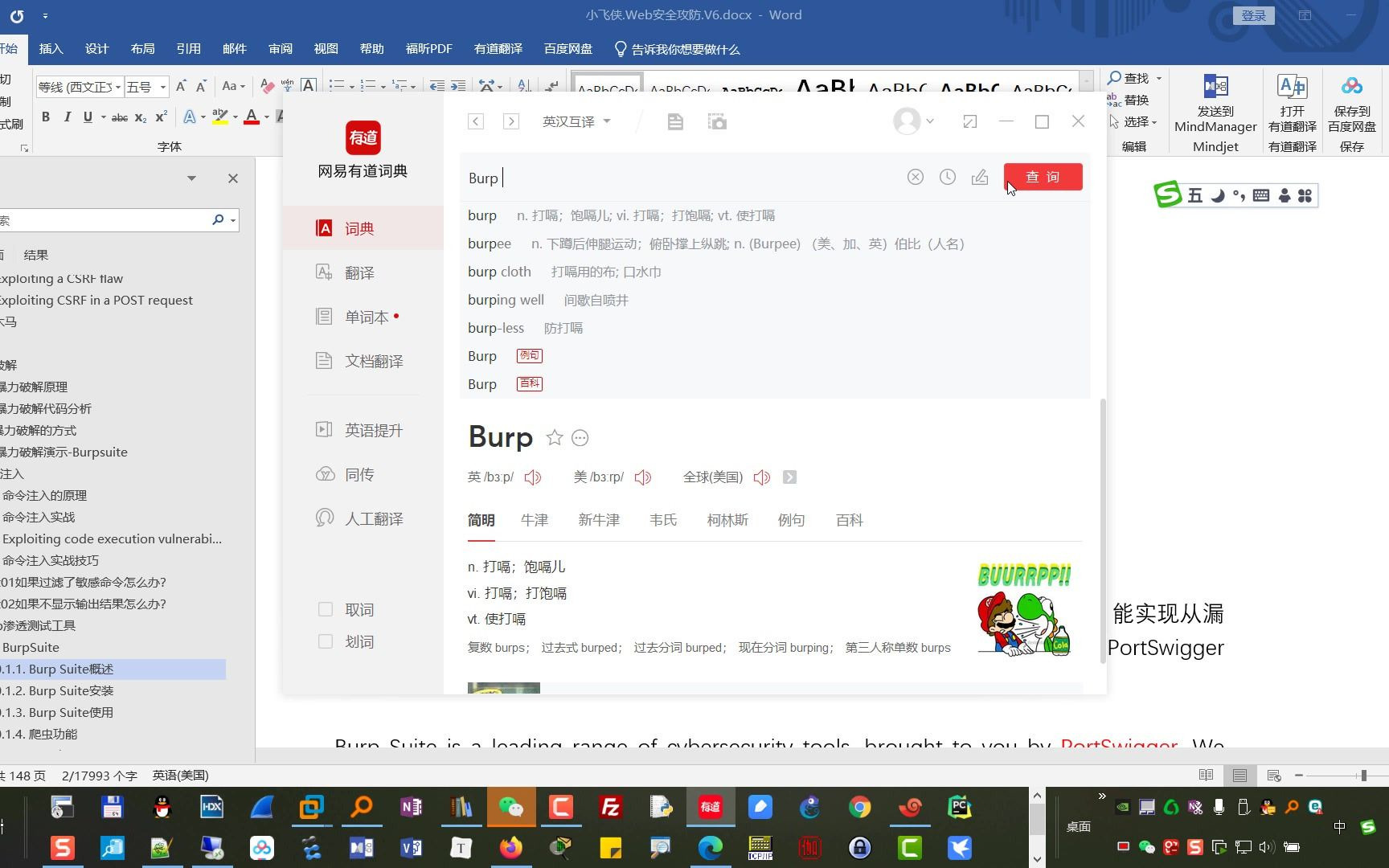
Task: Clear the Burp search field
Action: pyautogui.click(x=916, y=177)
